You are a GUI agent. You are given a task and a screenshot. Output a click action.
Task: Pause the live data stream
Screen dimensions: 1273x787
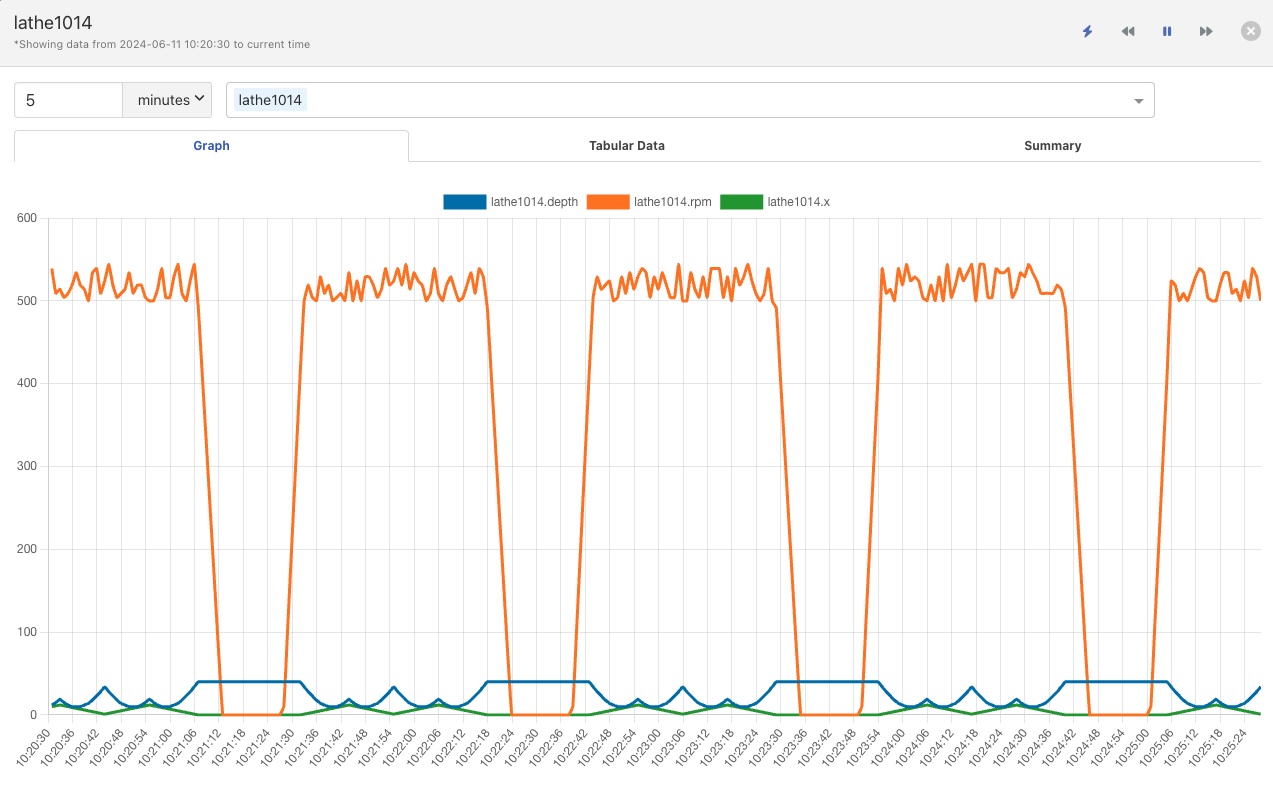point(1167,31)
